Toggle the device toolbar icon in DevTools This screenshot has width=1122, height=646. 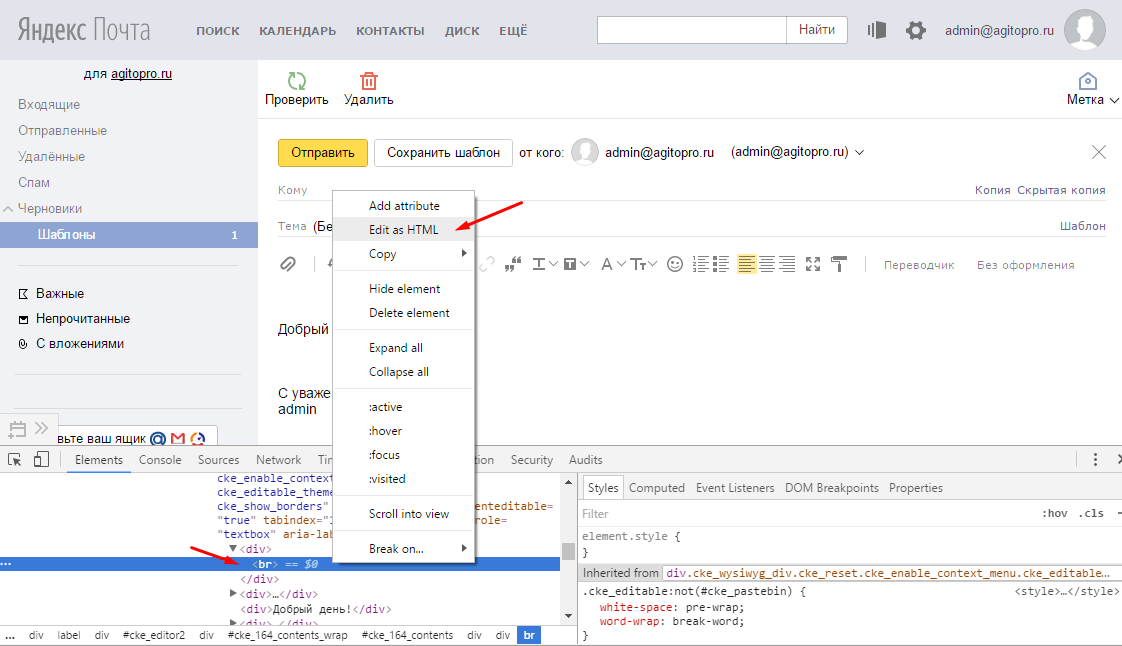pyautogui.click(x=41, y=460)
